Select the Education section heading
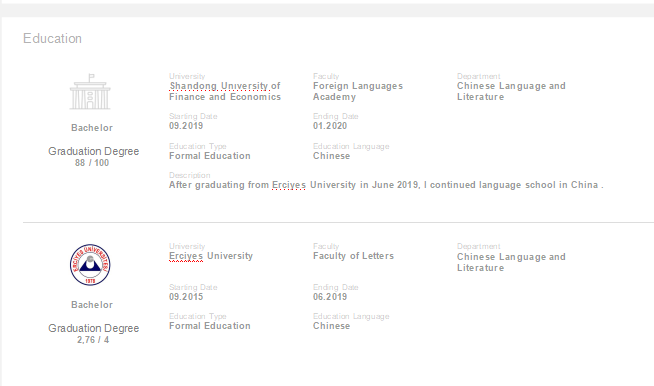 (52, 38)
